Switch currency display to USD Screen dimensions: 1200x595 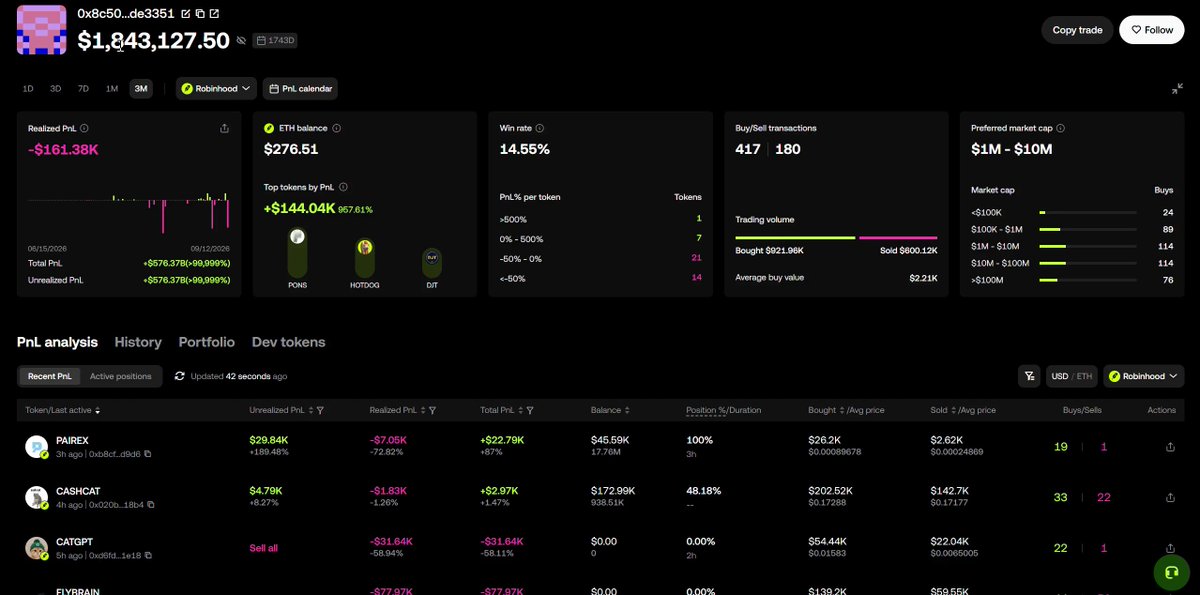click(x=1060, y=376)
